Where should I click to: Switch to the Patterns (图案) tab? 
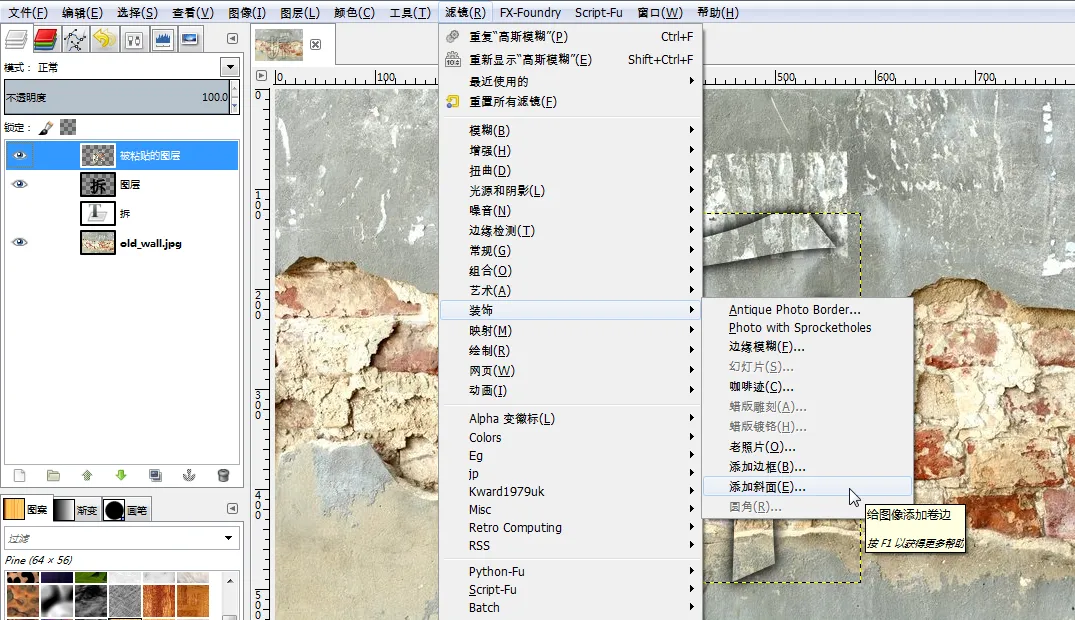(26, 510)
